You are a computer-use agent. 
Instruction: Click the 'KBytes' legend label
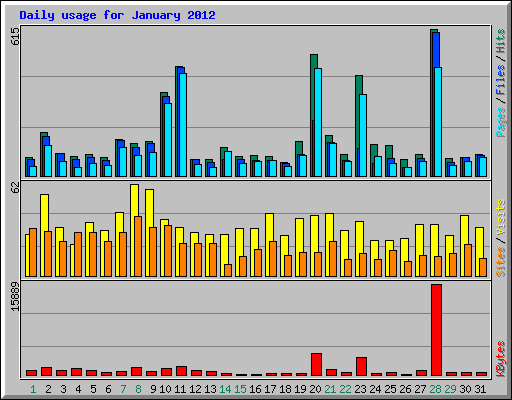click(x=500, y=359)
